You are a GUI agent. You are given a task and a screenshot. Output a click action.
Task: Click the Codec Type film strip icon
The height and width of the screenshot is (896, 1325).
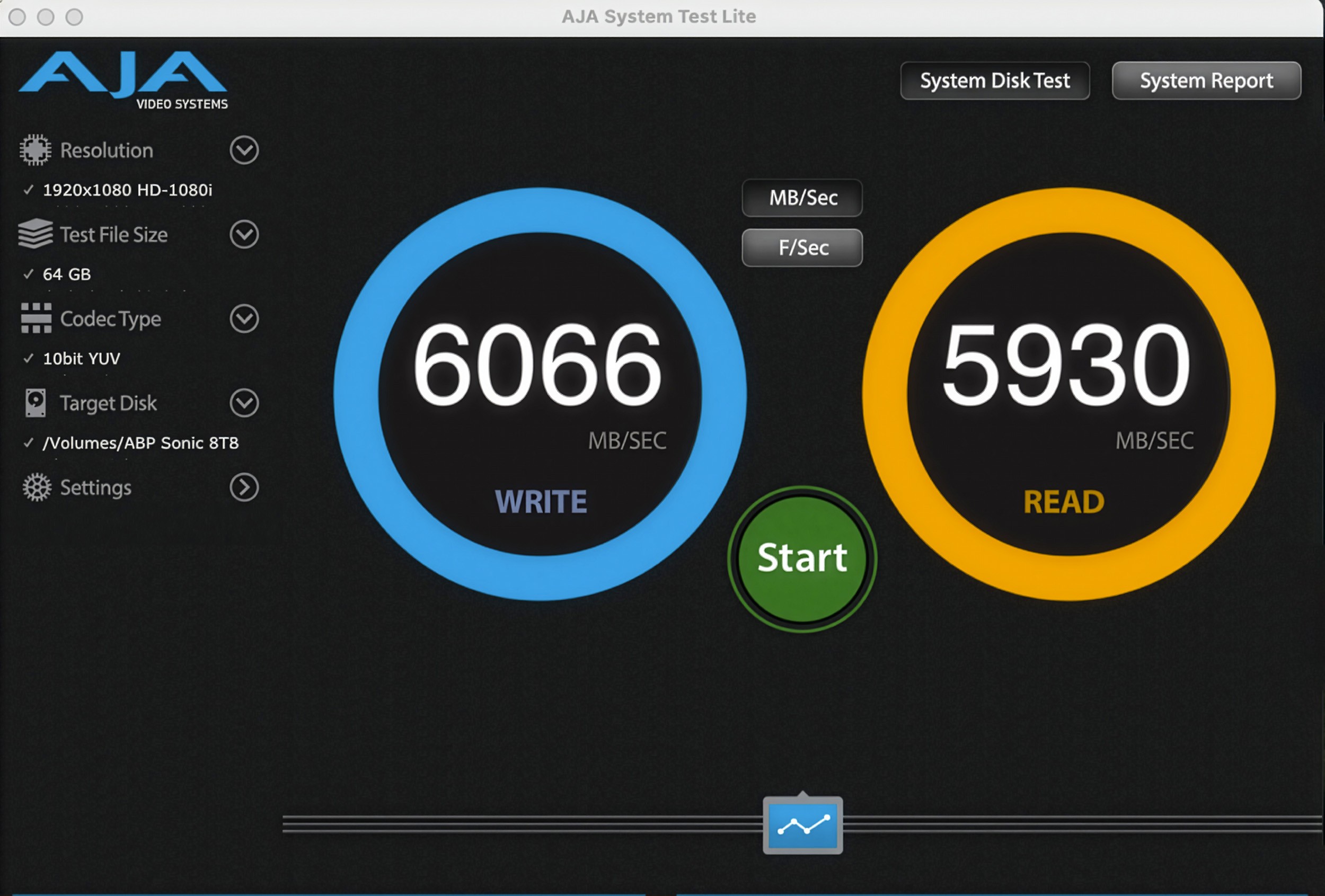point(36,318)
